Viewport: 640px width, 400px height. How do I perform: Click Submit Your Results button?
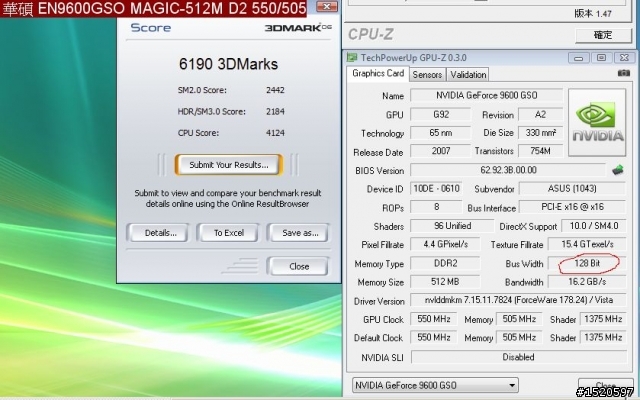229,165
